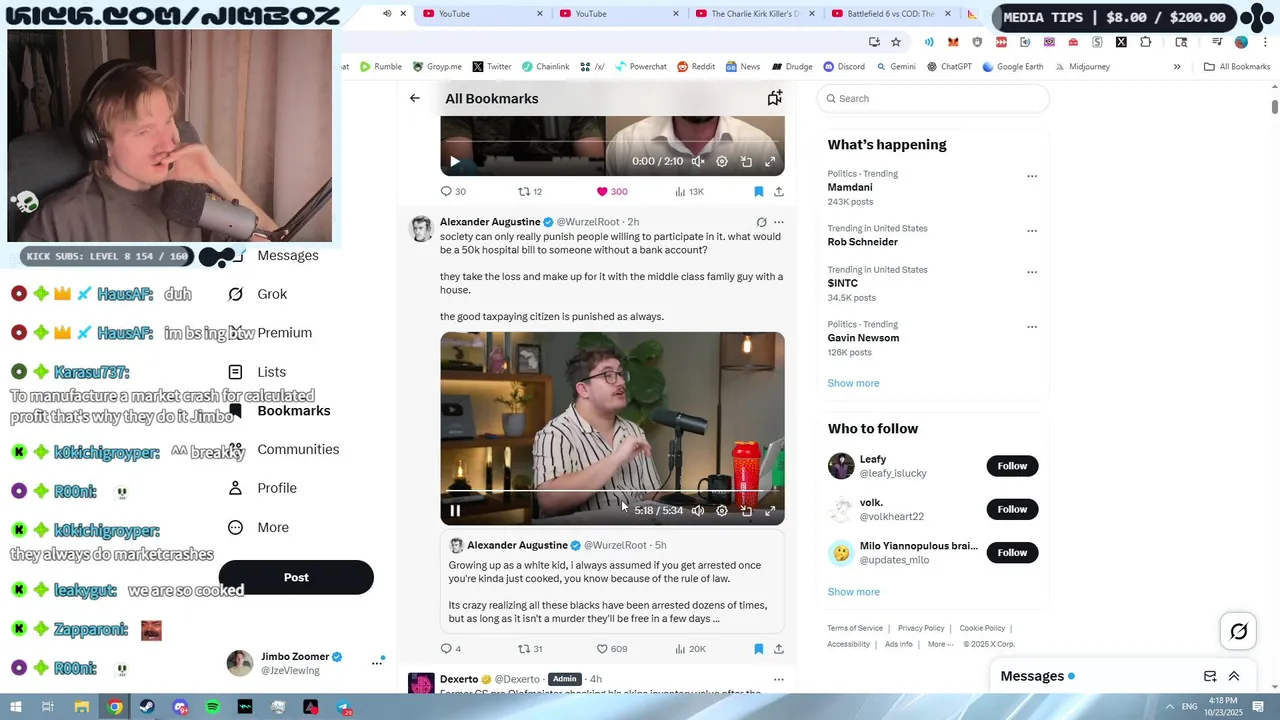Open Bookmarks in the X sidebar
This screenshot has height=720, width=1280.
(x=281, y=411)
